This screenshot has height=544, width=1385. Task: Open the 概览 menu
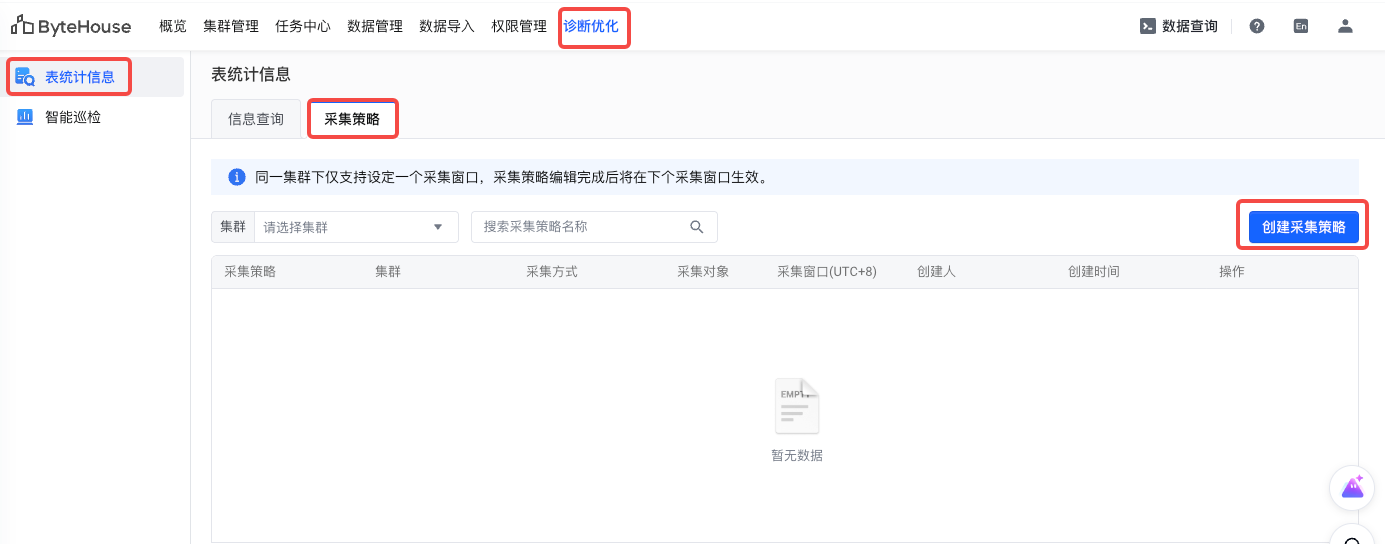(173, 27)
